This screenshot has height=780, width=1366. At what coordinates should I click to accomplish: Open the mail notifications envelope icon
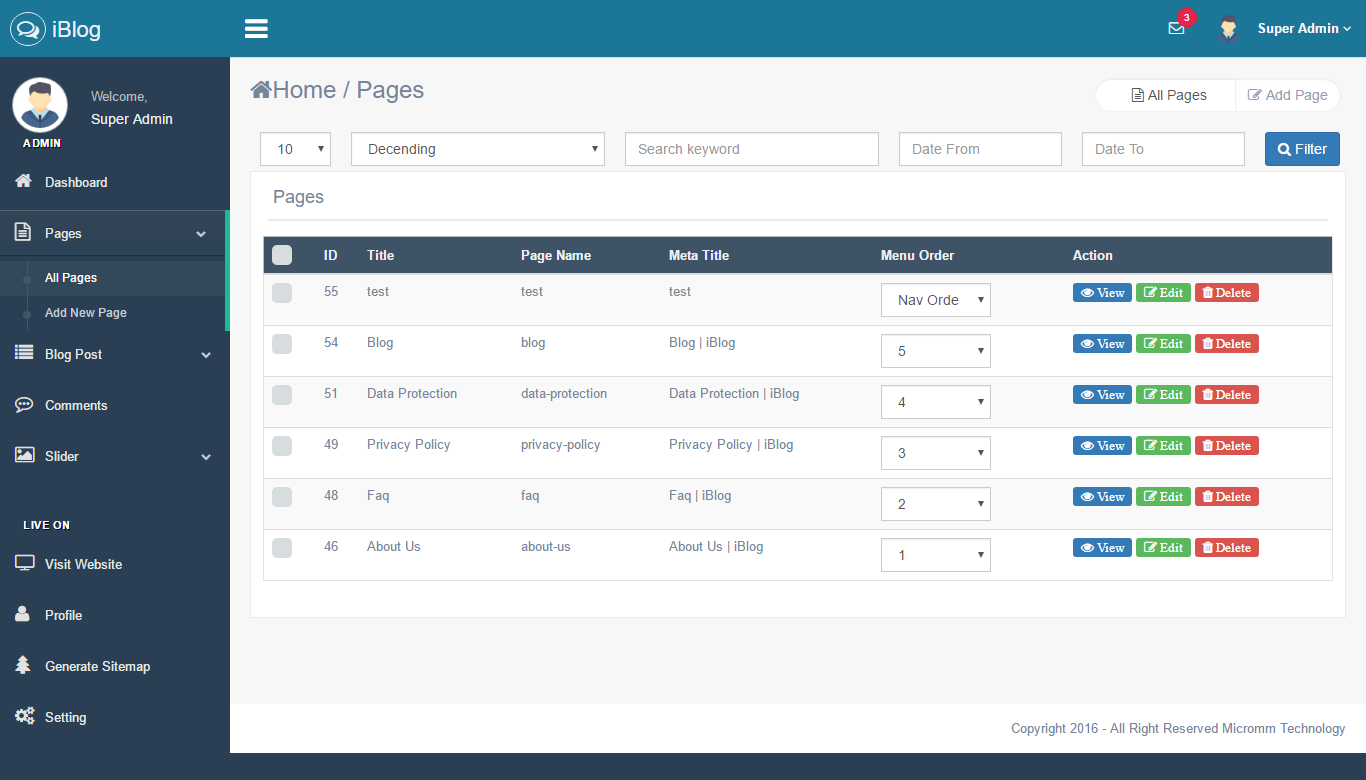1176,29
